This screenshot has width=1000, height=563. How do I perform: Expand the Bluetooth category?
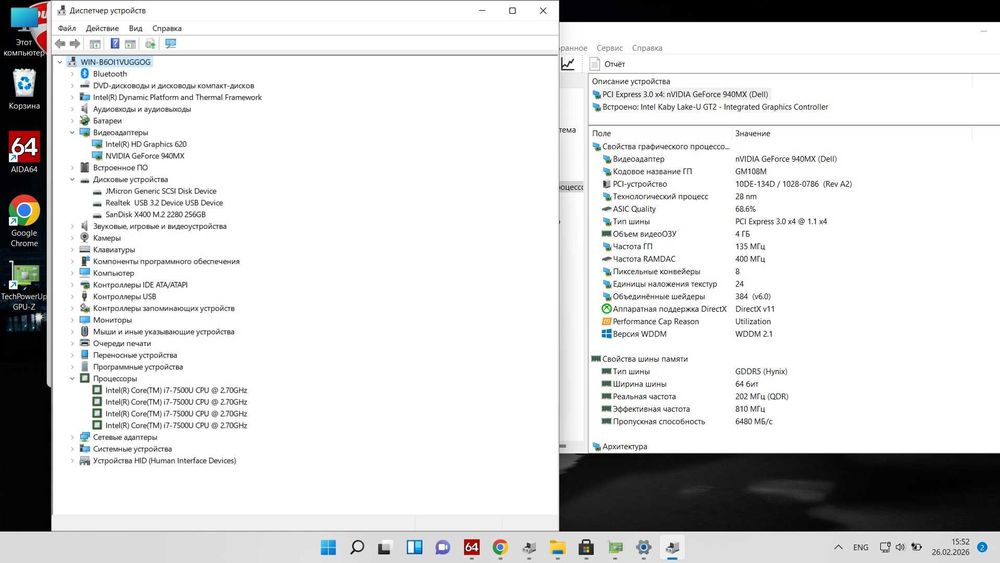(72, 74)
